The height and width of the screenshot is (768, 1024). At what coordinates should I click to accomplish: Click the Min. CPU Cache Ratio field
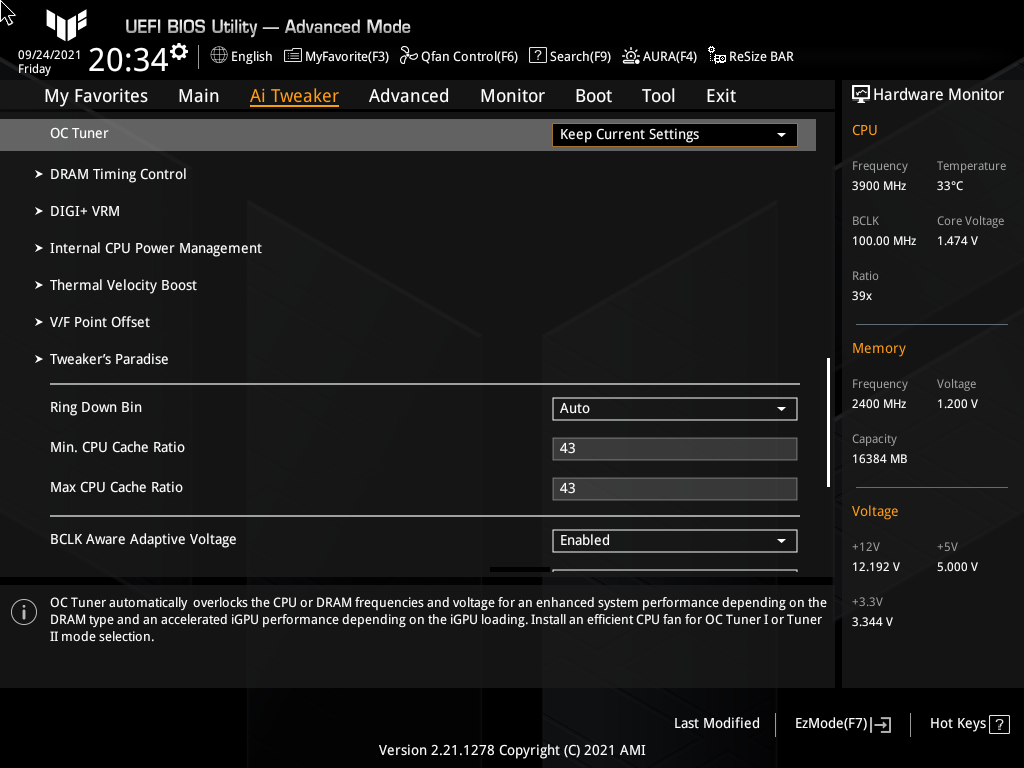coord(675,449)
